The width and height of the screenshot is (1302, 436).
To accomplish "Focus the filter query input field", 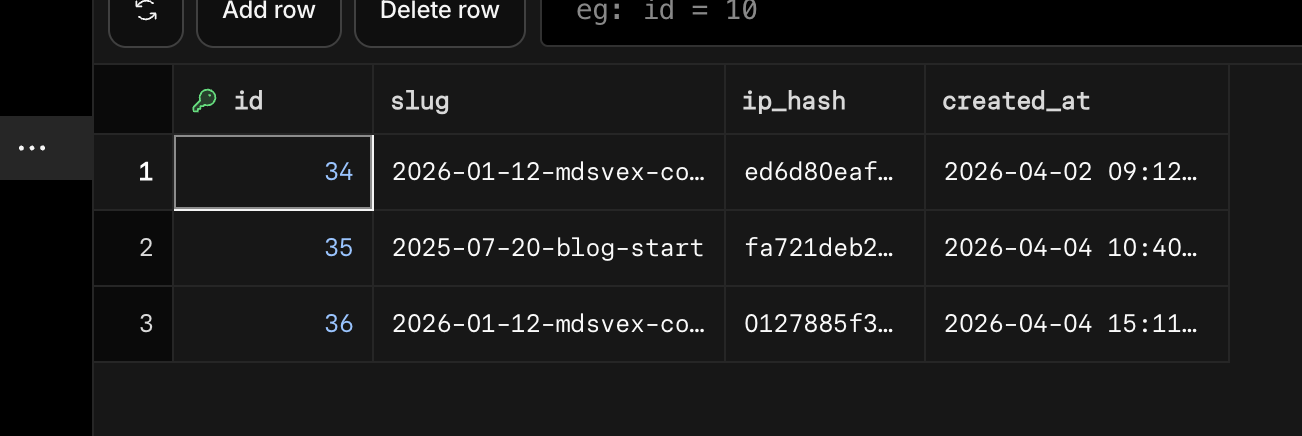I will pos(920,14).
